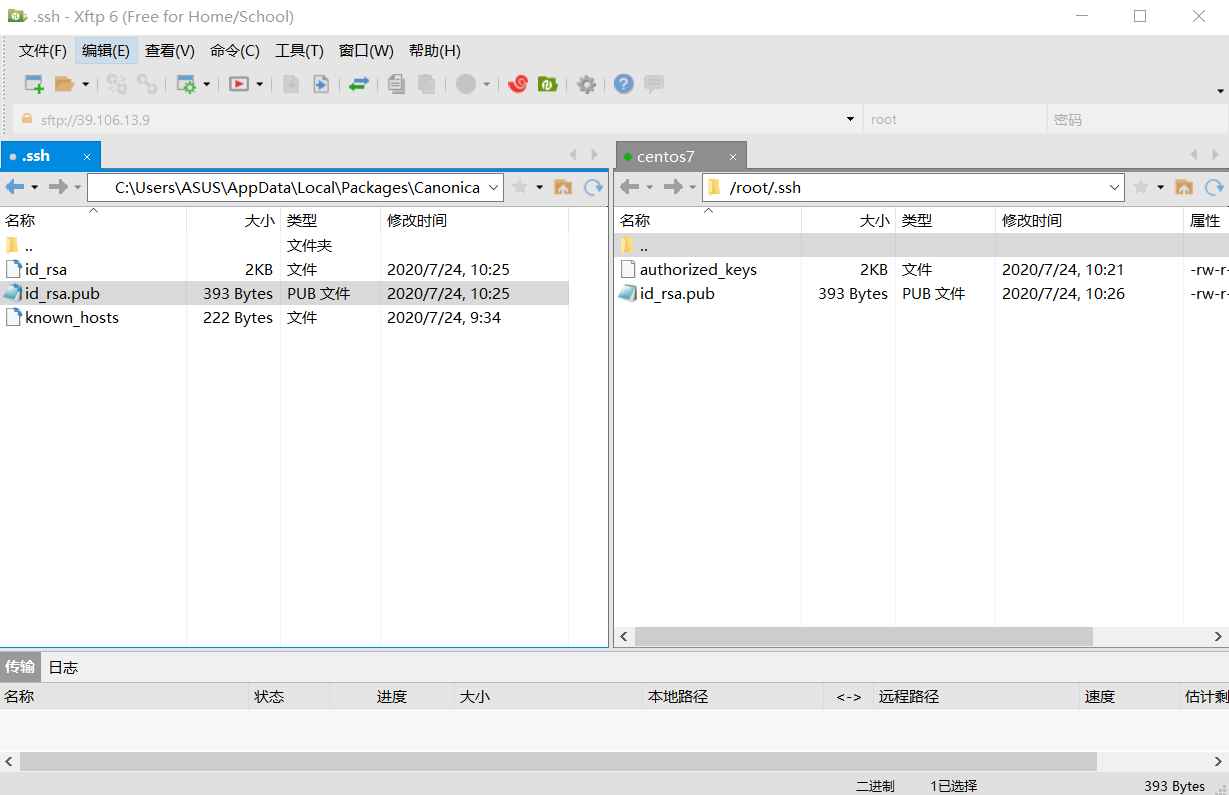Sort local files by 修改时间 column
Screen dimensions: 1229x795
point(417,220)
